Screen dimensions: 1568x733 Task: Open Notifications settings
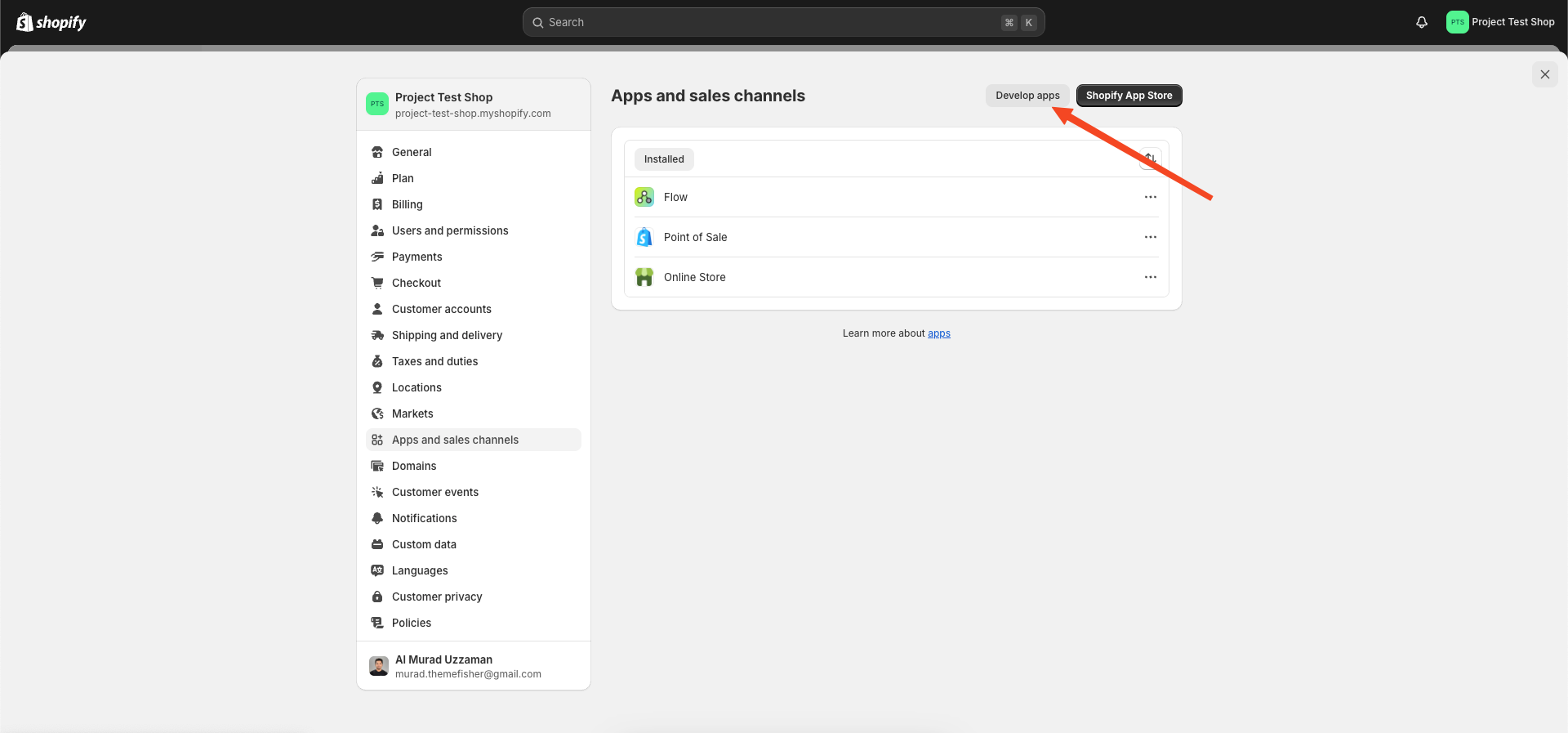[x=474, y=518]
